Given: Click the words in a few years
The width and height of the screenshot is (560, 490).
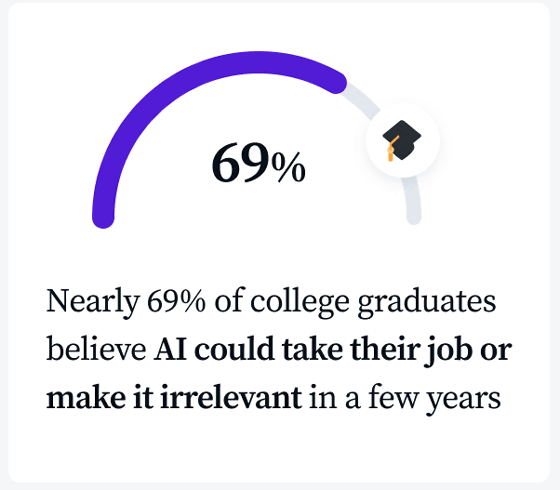Looking at the screenshot, I should [x=405, y=399].
